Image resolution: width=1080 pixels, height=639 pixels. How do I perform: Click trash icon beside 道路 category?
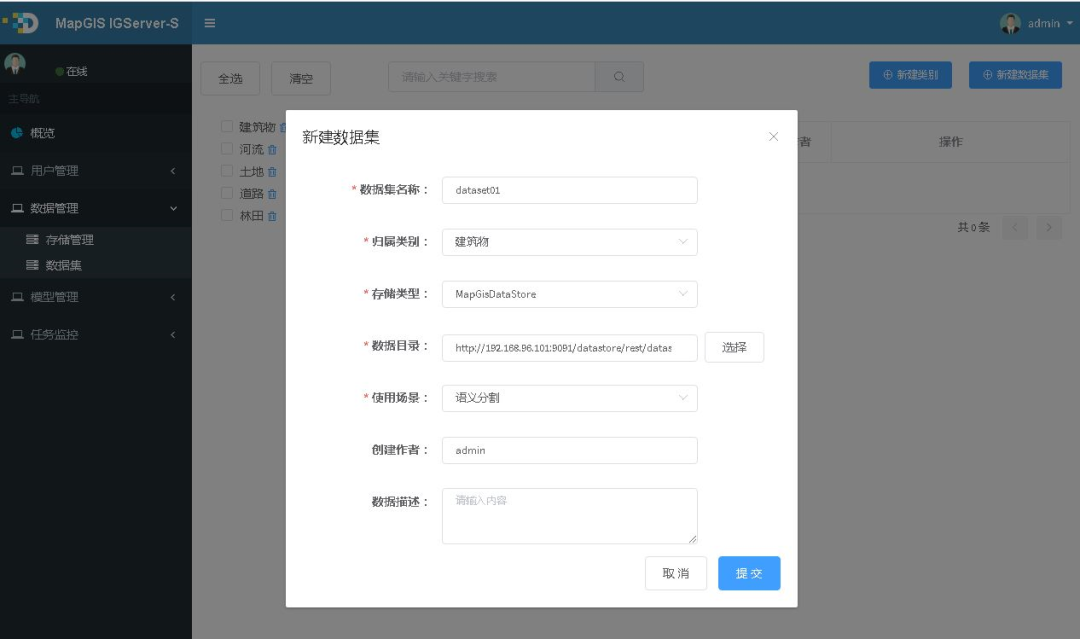point(272,194)
